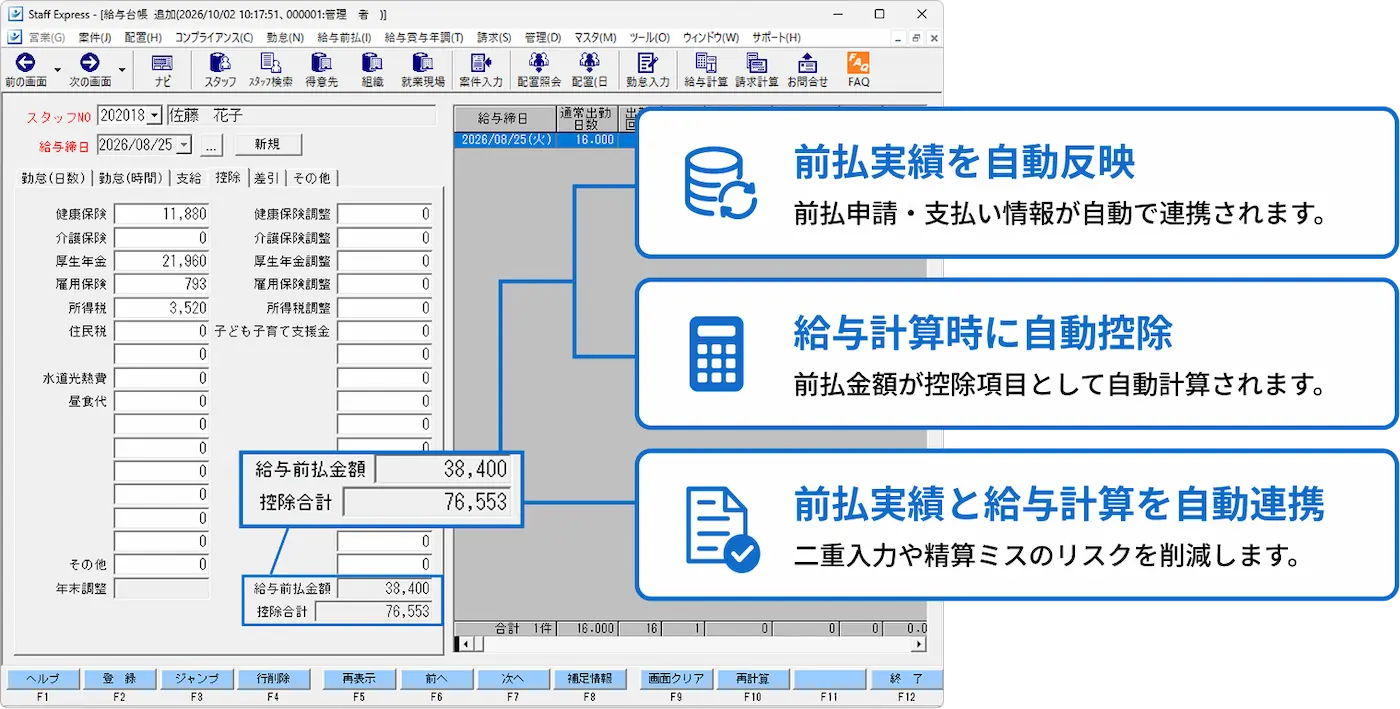This screenshot has width=1400, height=709.
Task: Switch to the 支給 tab
Action: pos(189,178)
